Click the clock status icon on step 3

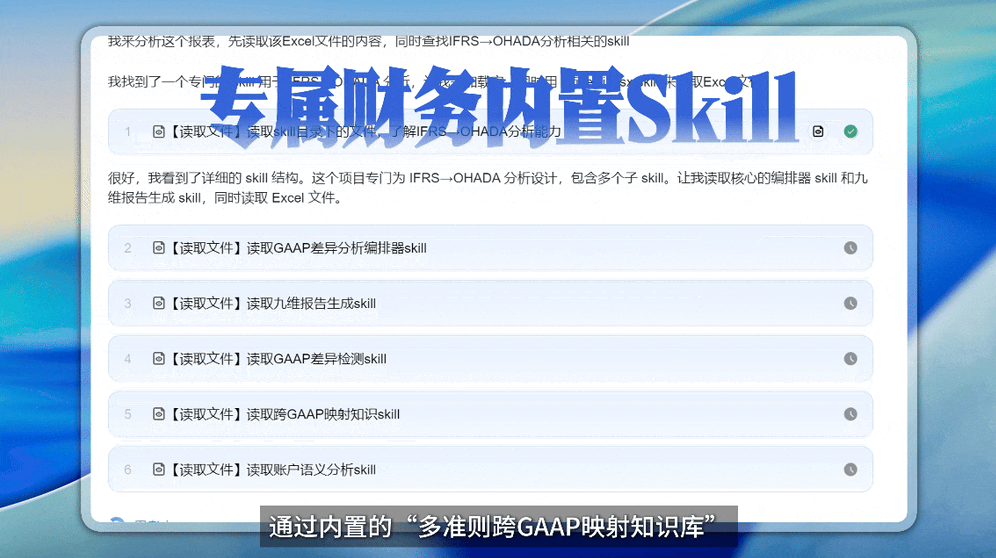(851, 303)
